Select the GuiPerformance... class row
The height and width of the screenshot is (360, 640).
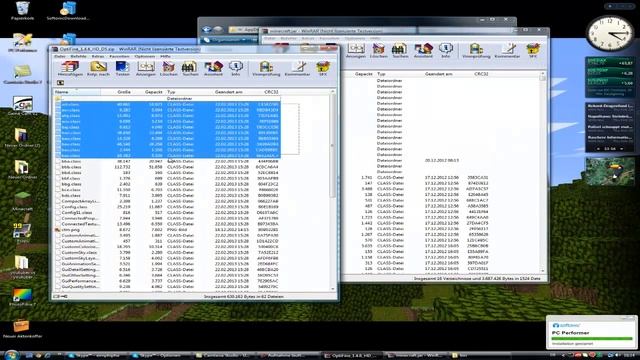(167, 281)
